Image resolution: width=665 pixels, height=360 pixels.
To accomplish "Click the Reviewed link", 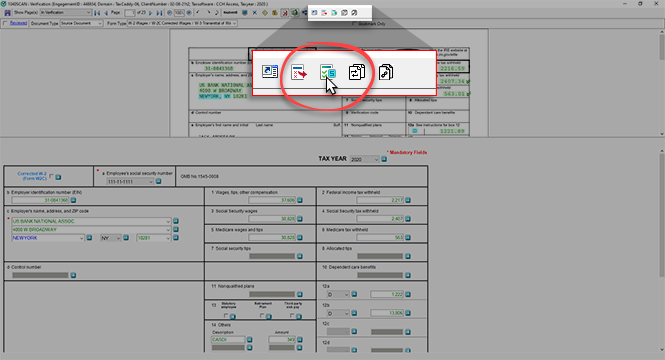I will (18, 23).
